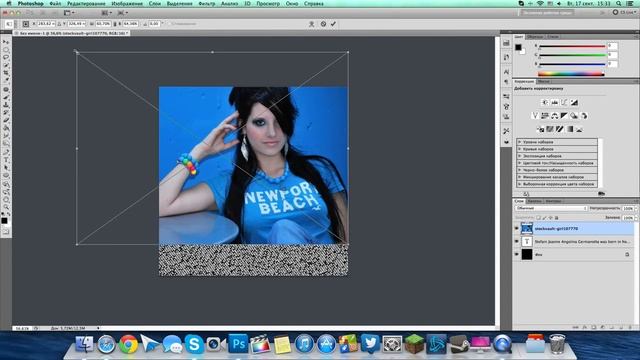Add Black & White adjustment icon
640x360 pixels.
(564, 116)
